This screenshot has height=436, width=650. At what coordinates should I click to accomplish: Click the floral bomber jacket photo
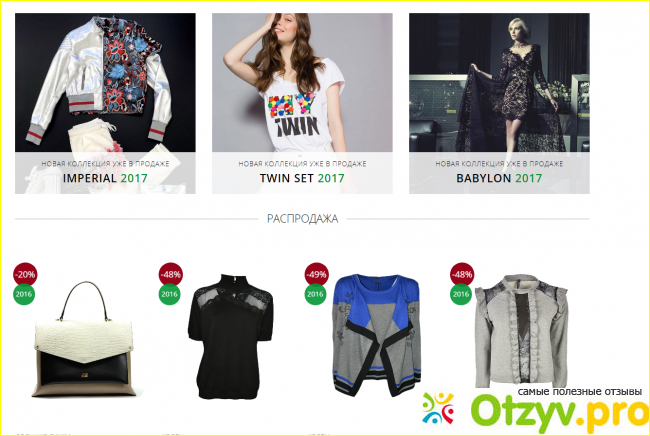click(105, 82)
